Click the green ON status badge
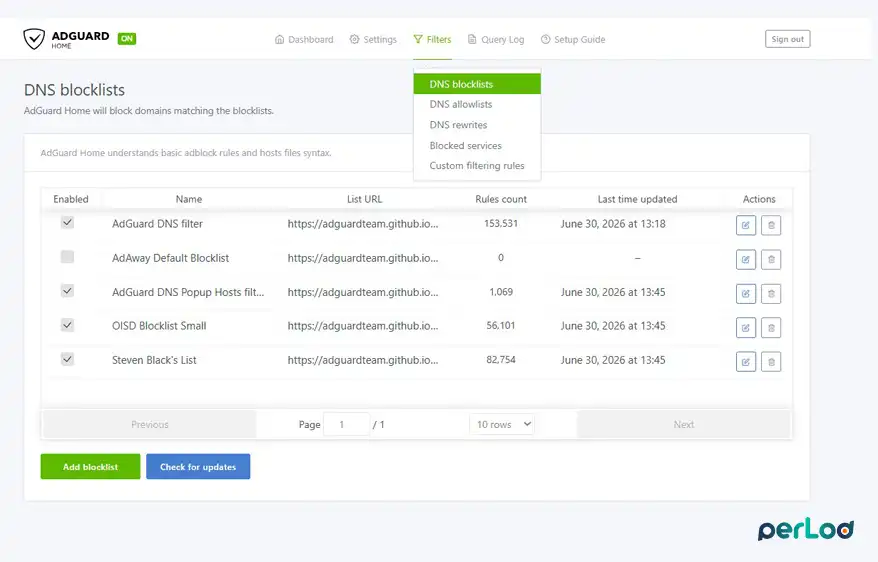Viewport: 878px width, 562px height. coord(127,39)
